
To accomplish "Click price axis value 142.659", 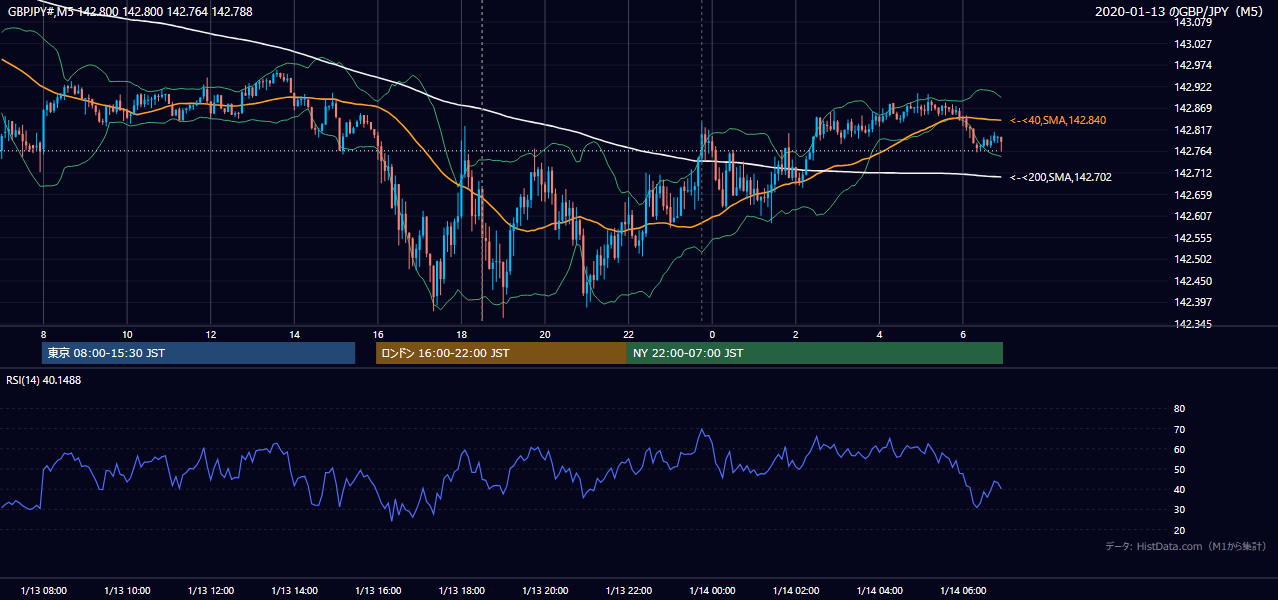I will (1193, 195).
